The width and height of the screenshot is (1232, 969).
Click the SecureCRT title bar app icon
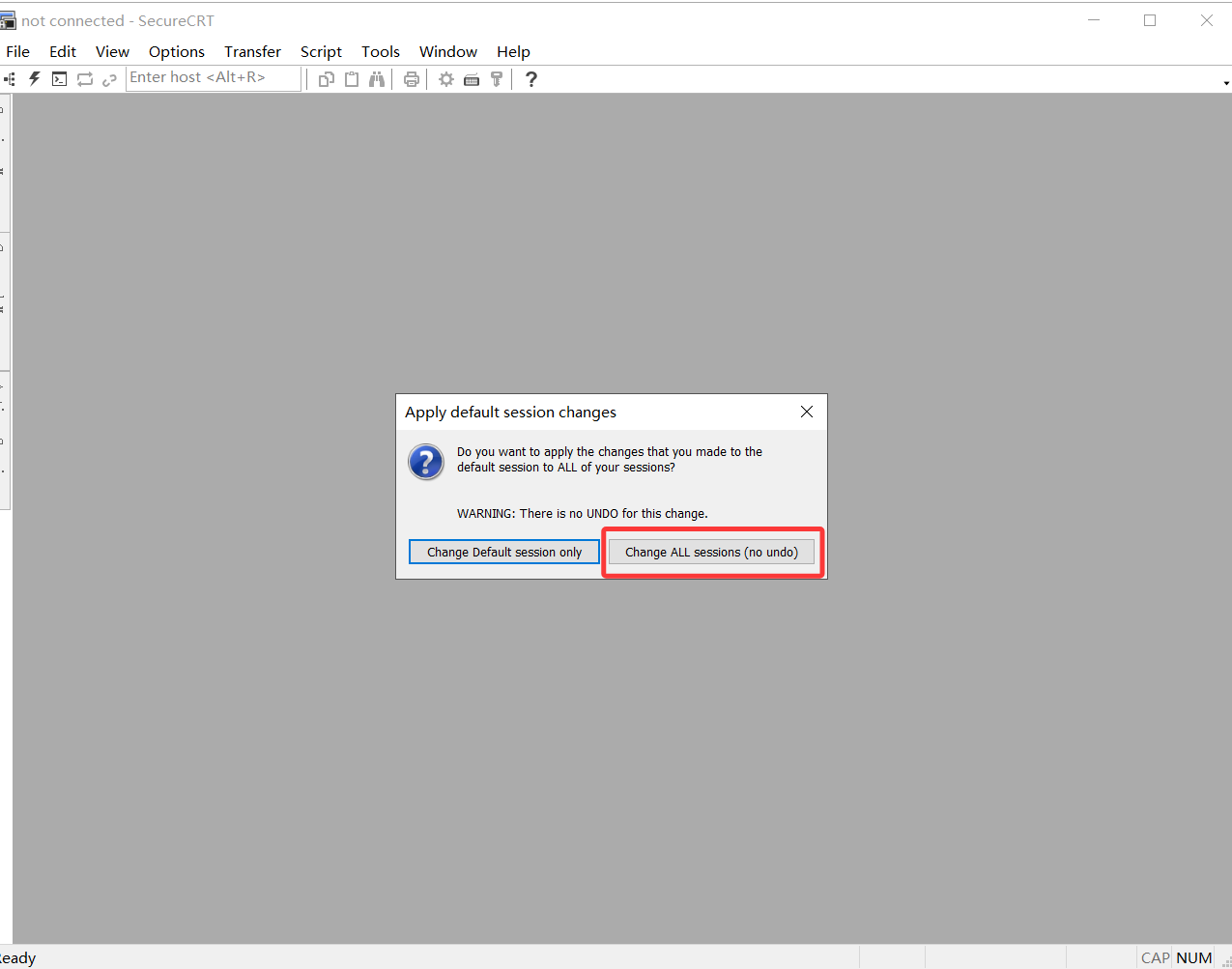[8, 20]
